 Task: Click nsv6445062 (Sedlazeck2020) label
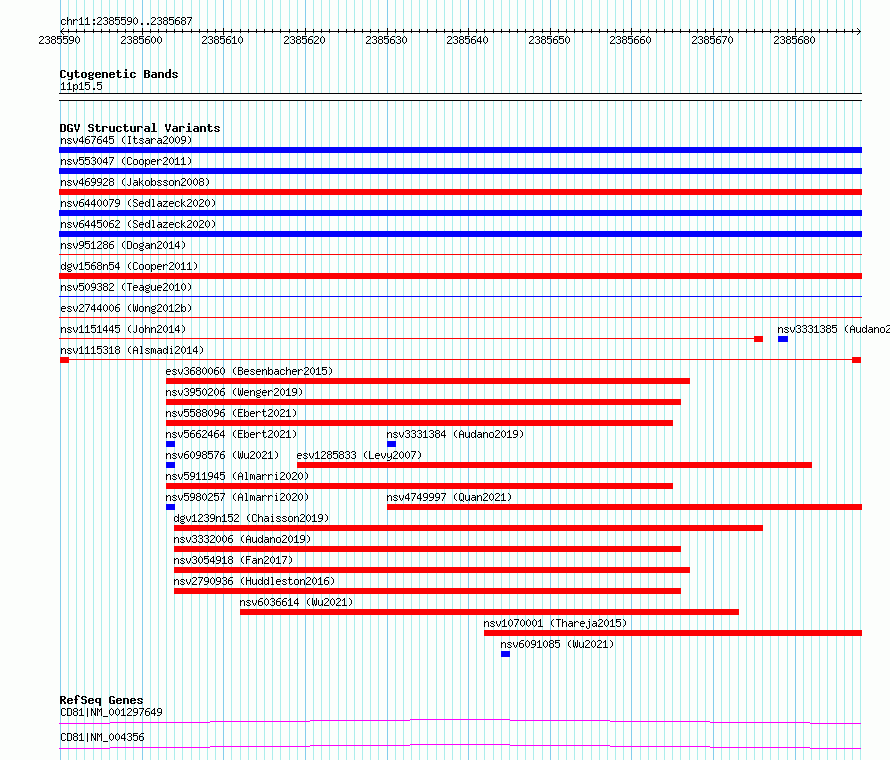[x=138, y=224]
